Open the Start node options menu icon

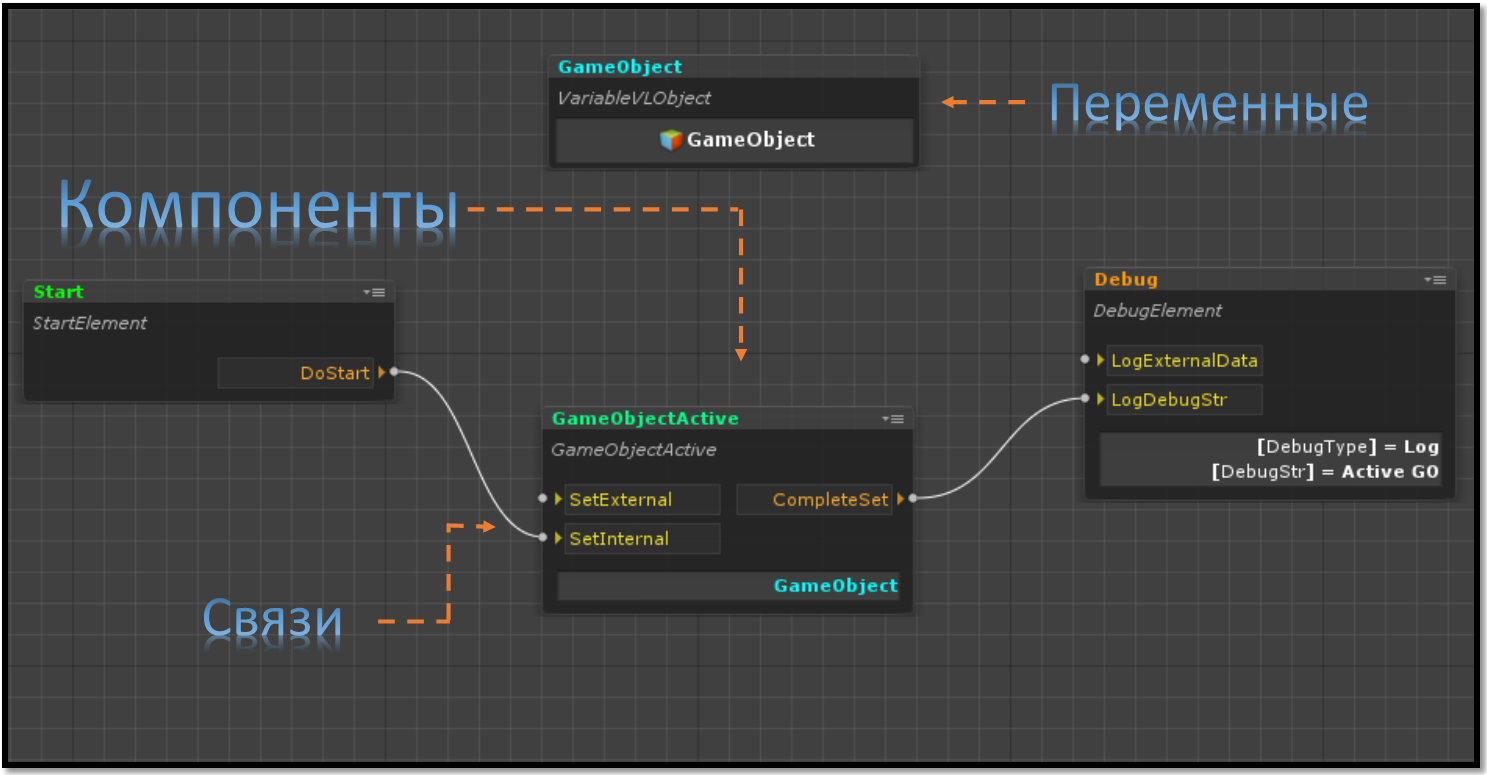(x=375, y=293)
